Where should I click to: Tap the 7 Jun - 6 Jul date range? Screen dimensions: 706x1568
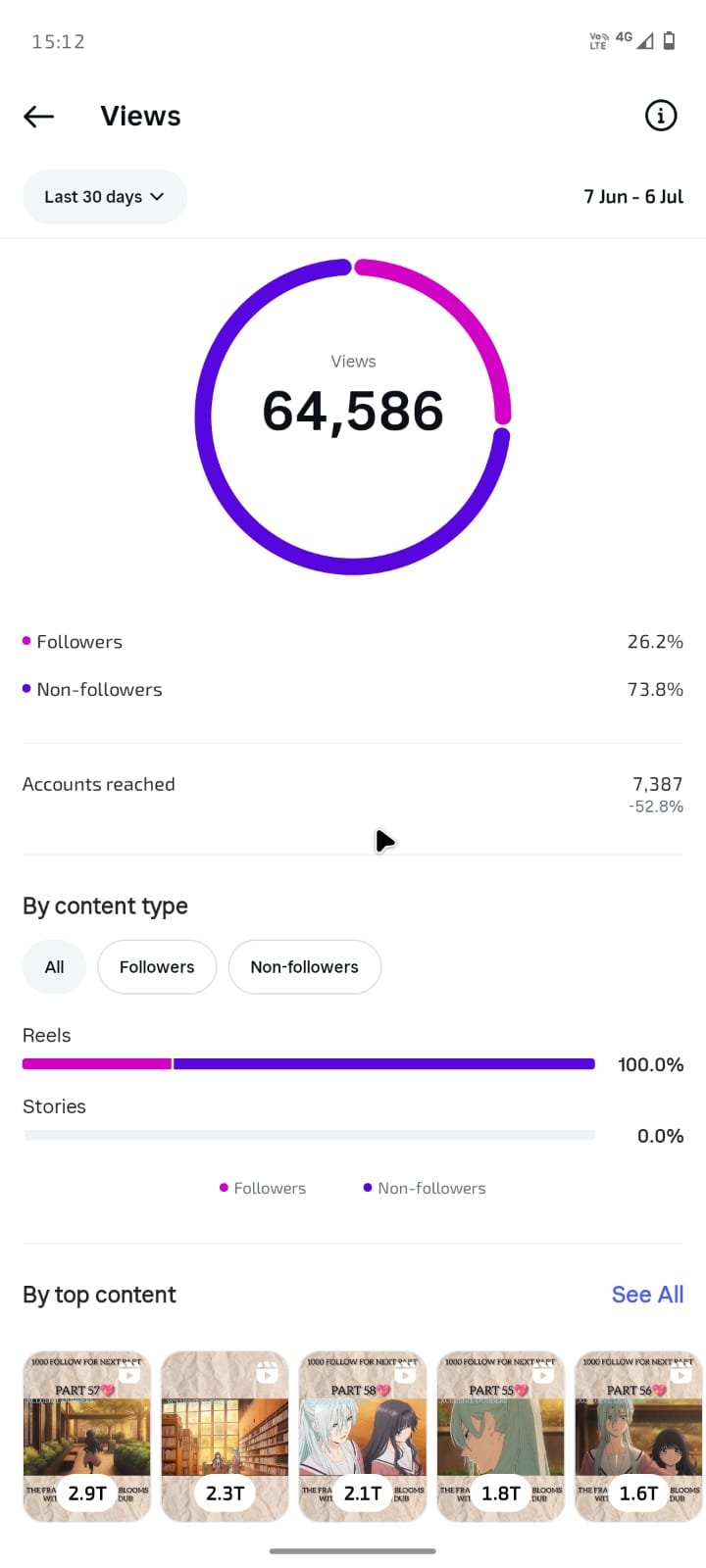633,197
